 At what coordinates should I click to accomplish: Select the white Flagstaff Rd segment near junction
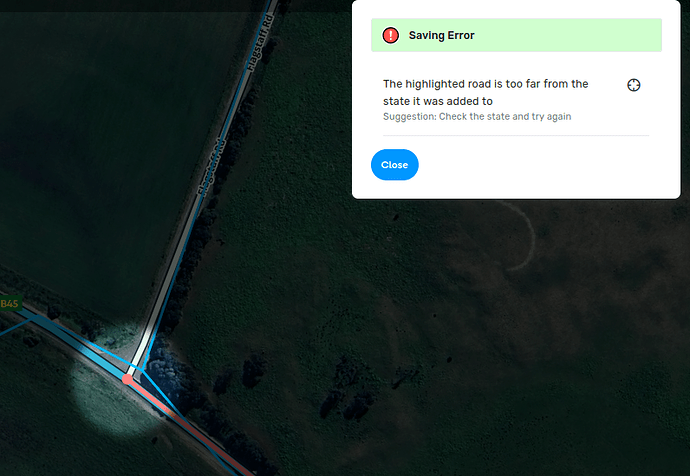point(142,348)
